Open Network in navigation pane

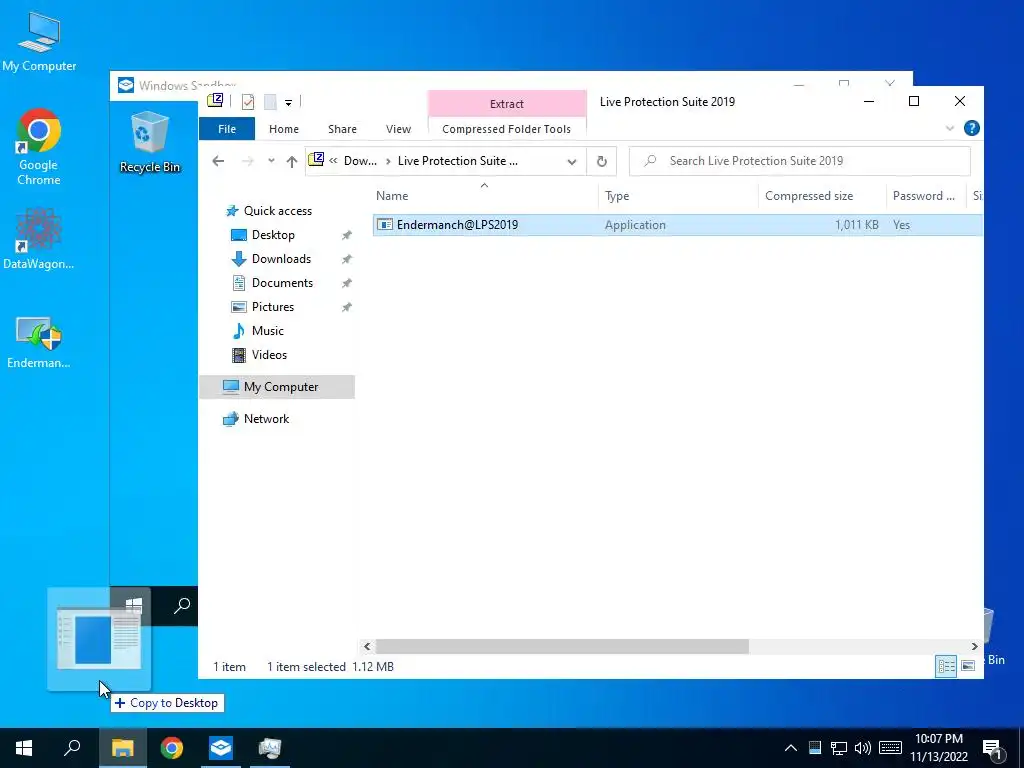tap(266, 419)
